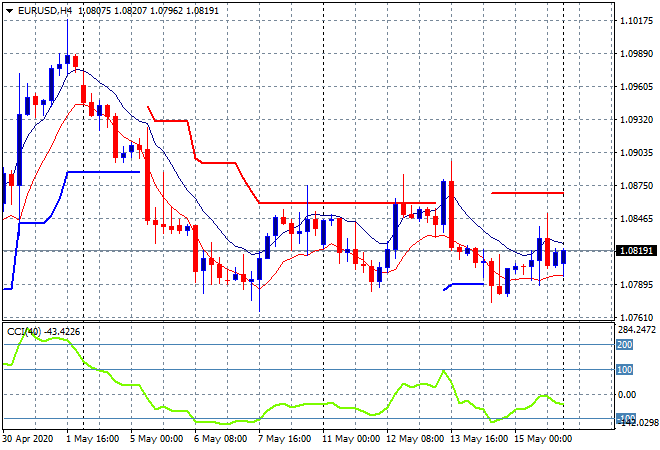Select the 1.08750 price axis label
This screenshot has width=660, height=450.
tap(637, 186)
